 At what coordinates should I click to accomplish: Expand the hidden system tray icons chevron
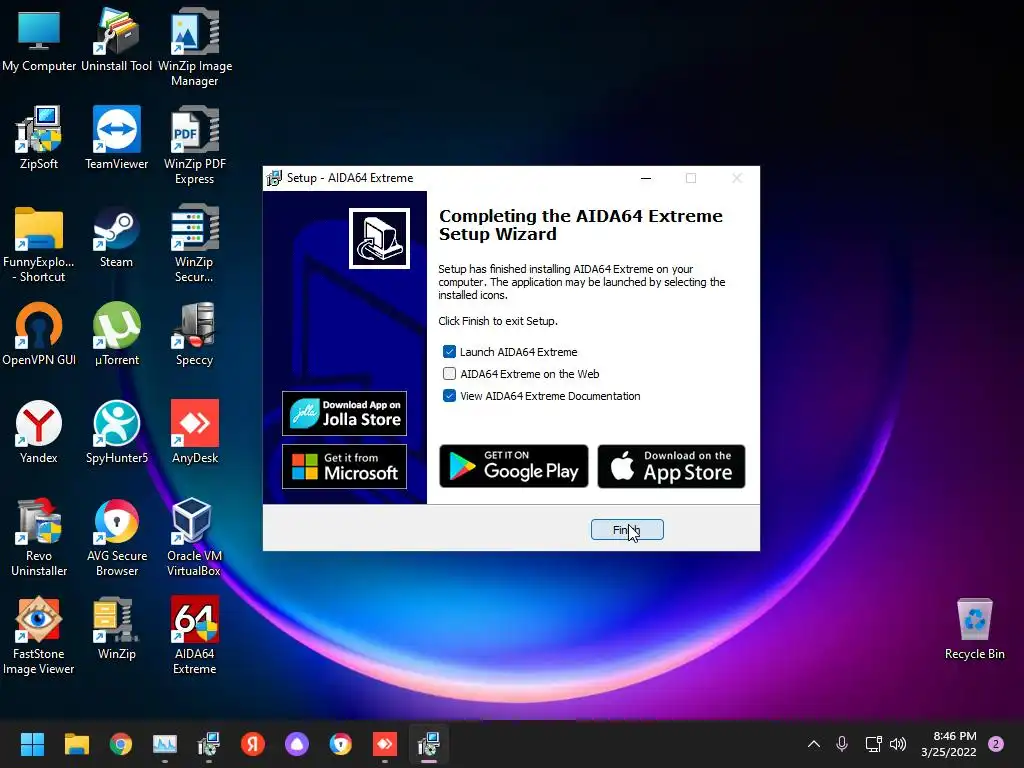point(814,744)
